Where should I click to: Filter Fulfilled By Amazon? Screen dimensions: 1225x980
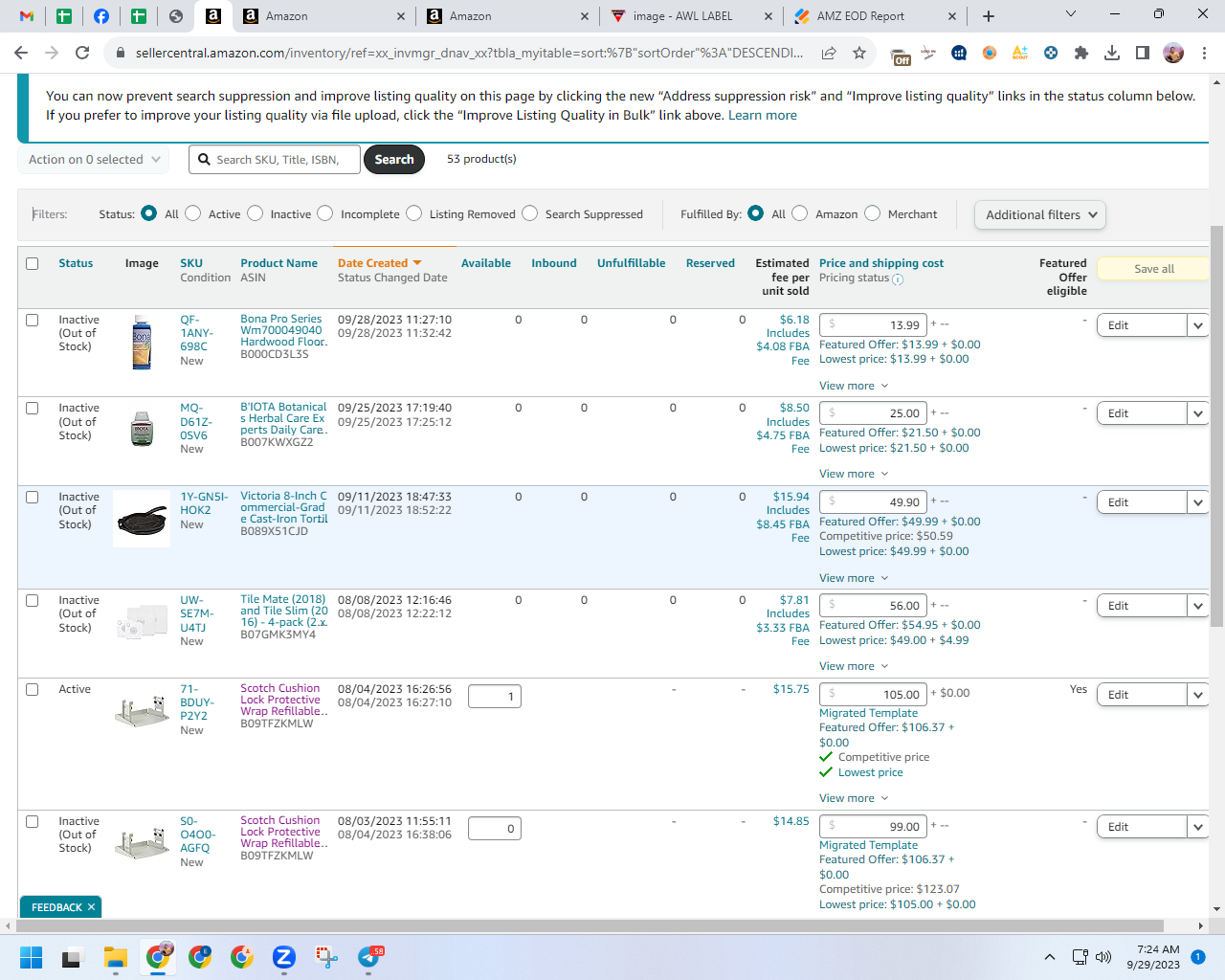[x=800, y=213]
